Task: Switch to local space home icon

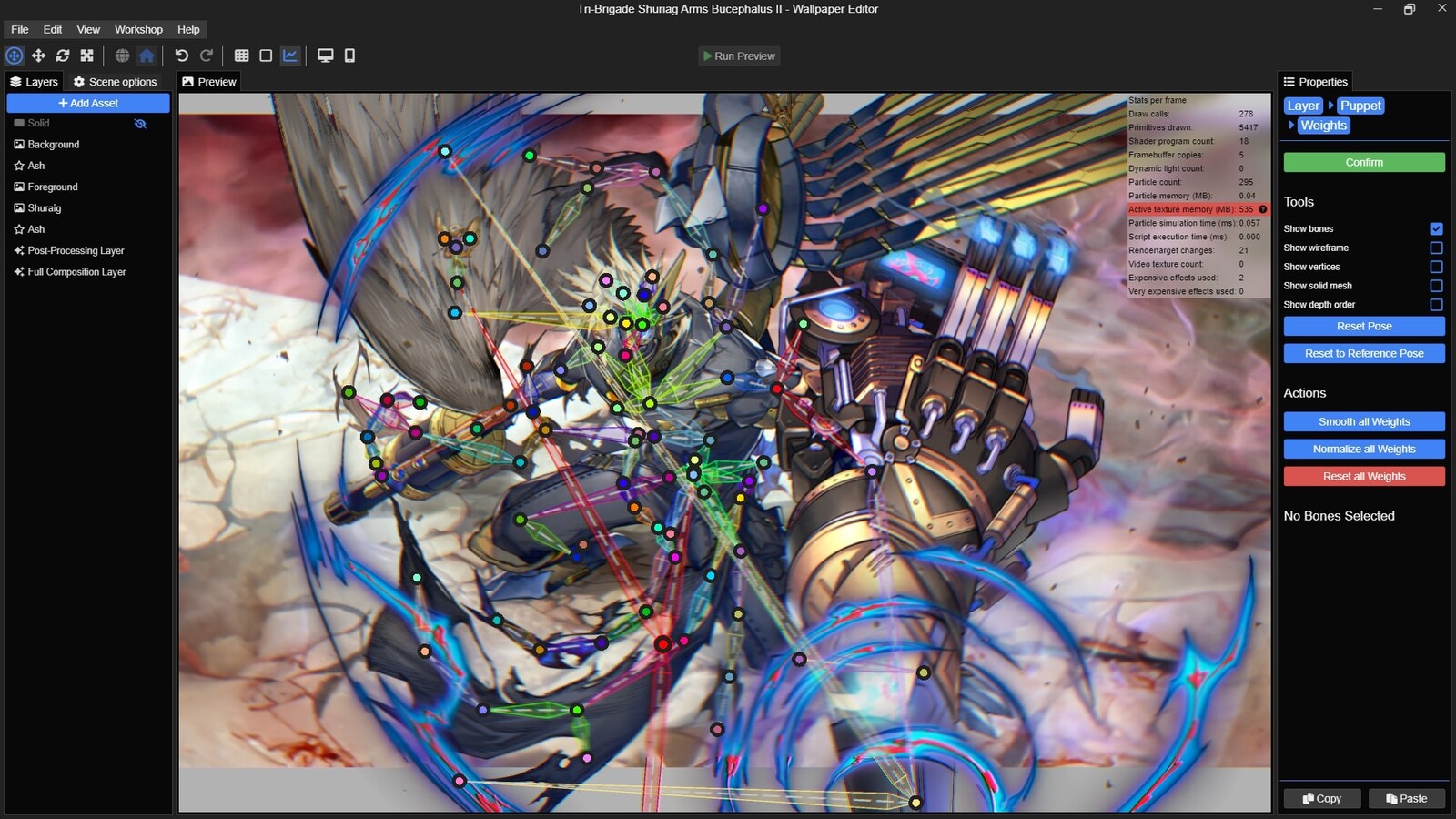Action: click(147, 56)
